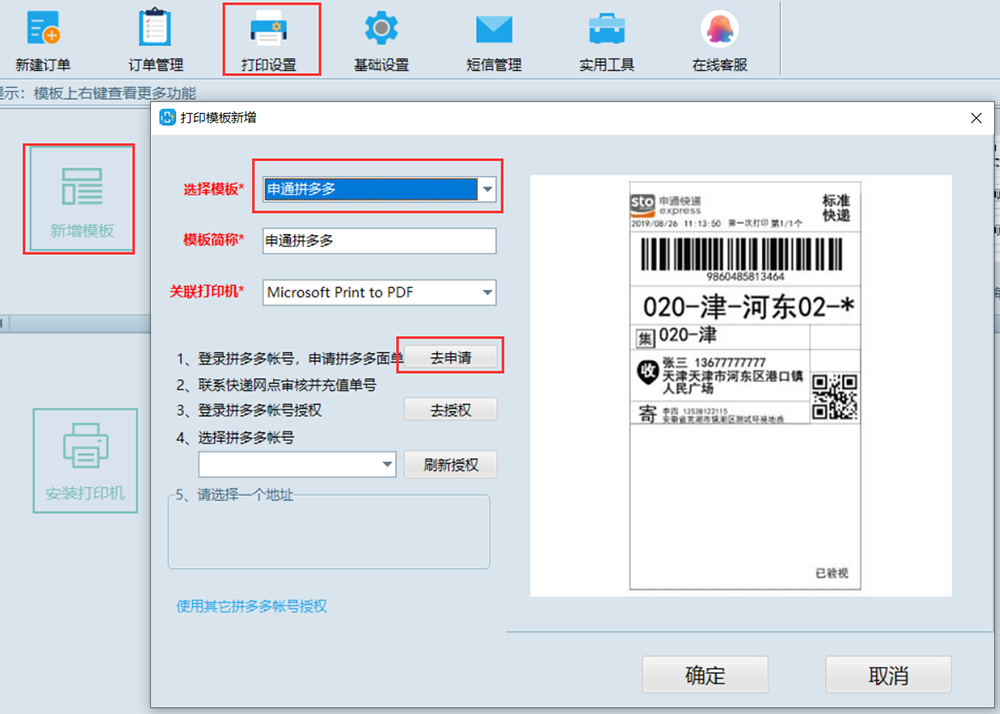Go to 打印设置 in the toolbar

pyautogui.click(x=268, y=41)
